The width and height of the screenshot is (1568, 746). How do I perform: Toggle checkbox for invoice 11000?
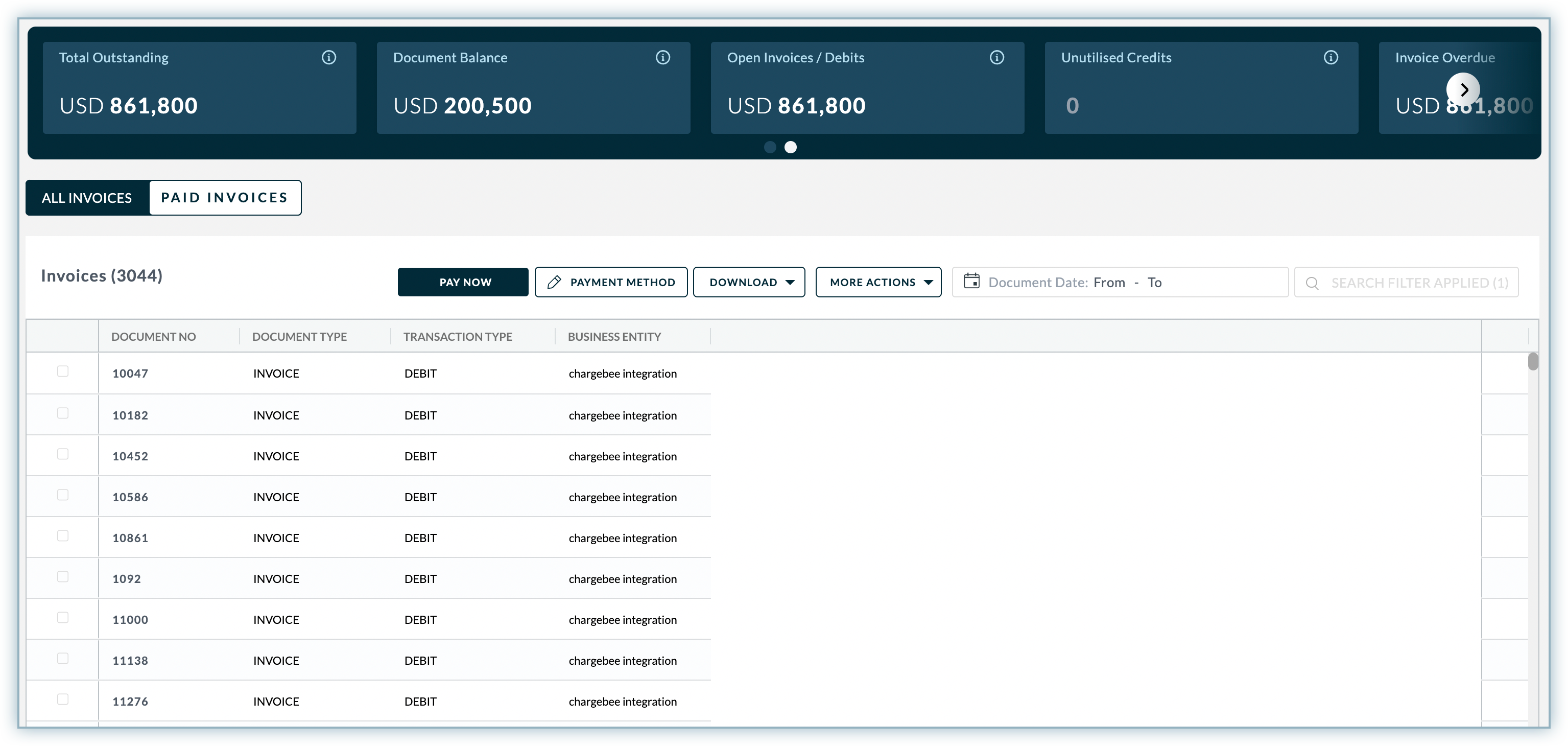[x=63, y=618]
